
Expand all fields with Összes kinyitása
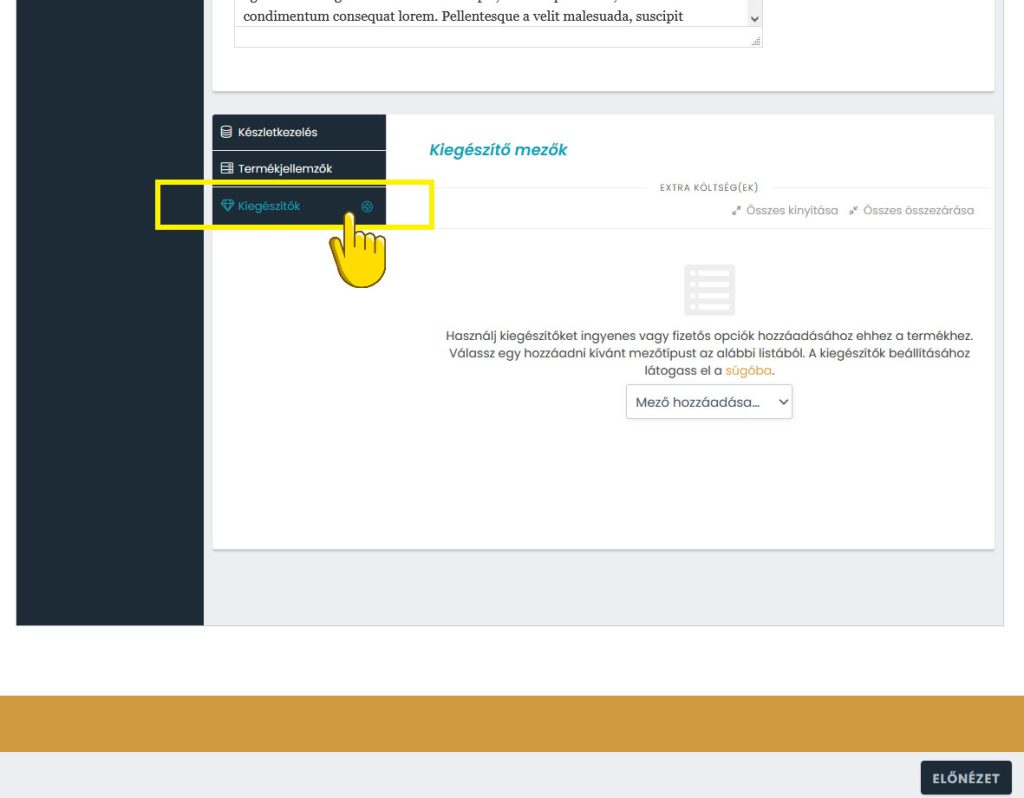[791, 211]
